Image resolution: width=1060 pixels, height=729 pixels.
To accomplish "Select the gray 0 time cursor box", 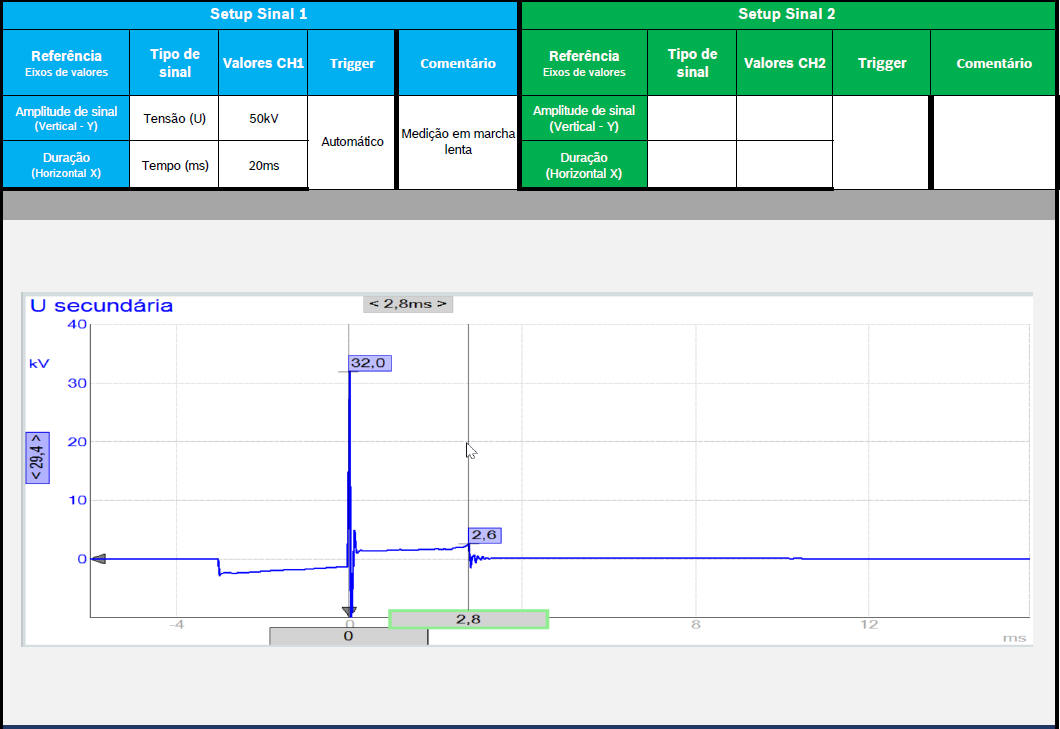I will [x=348, y=636].
